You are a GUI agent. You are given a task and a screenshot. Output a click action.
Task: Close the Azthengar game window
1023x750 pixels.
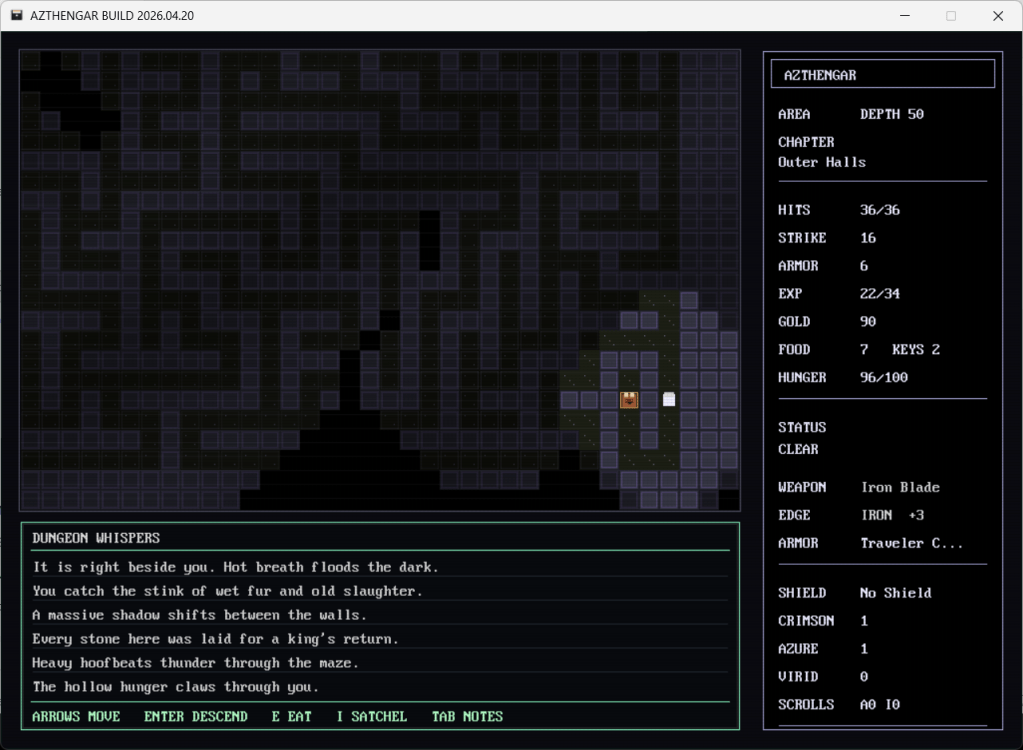pyautogui.click(x=997, y=16)
